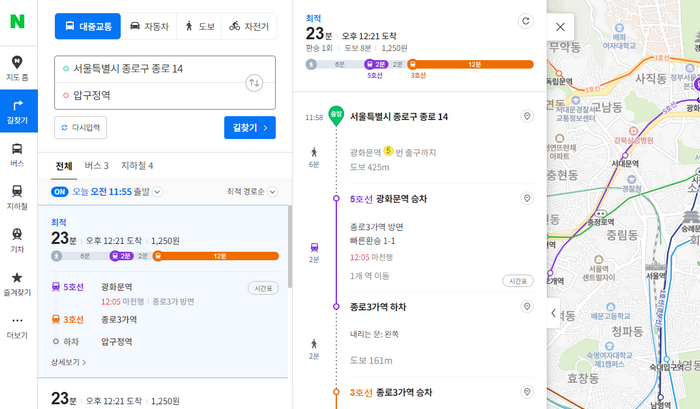This screenshot has width=700, height=409.
Task: Open the 지도 홈 map home sidebar item
Action: coord(17,68)
